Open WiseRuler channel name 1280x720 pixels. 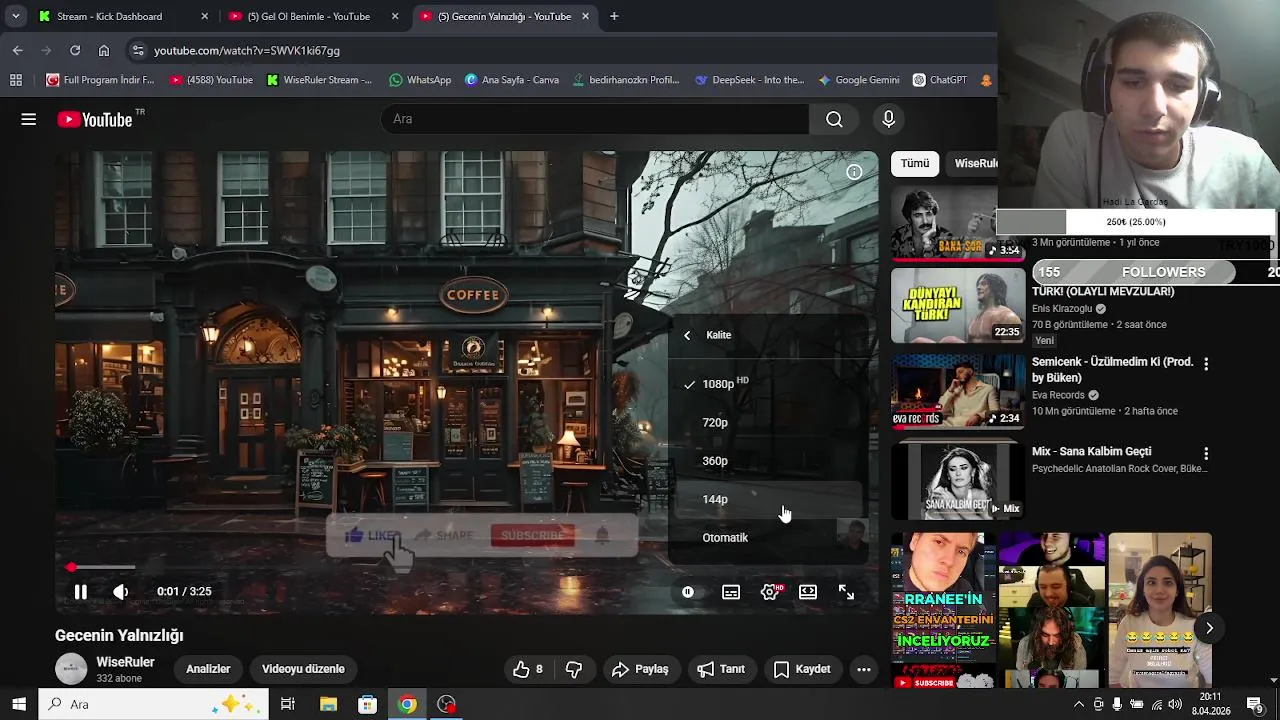click(125, 662)
